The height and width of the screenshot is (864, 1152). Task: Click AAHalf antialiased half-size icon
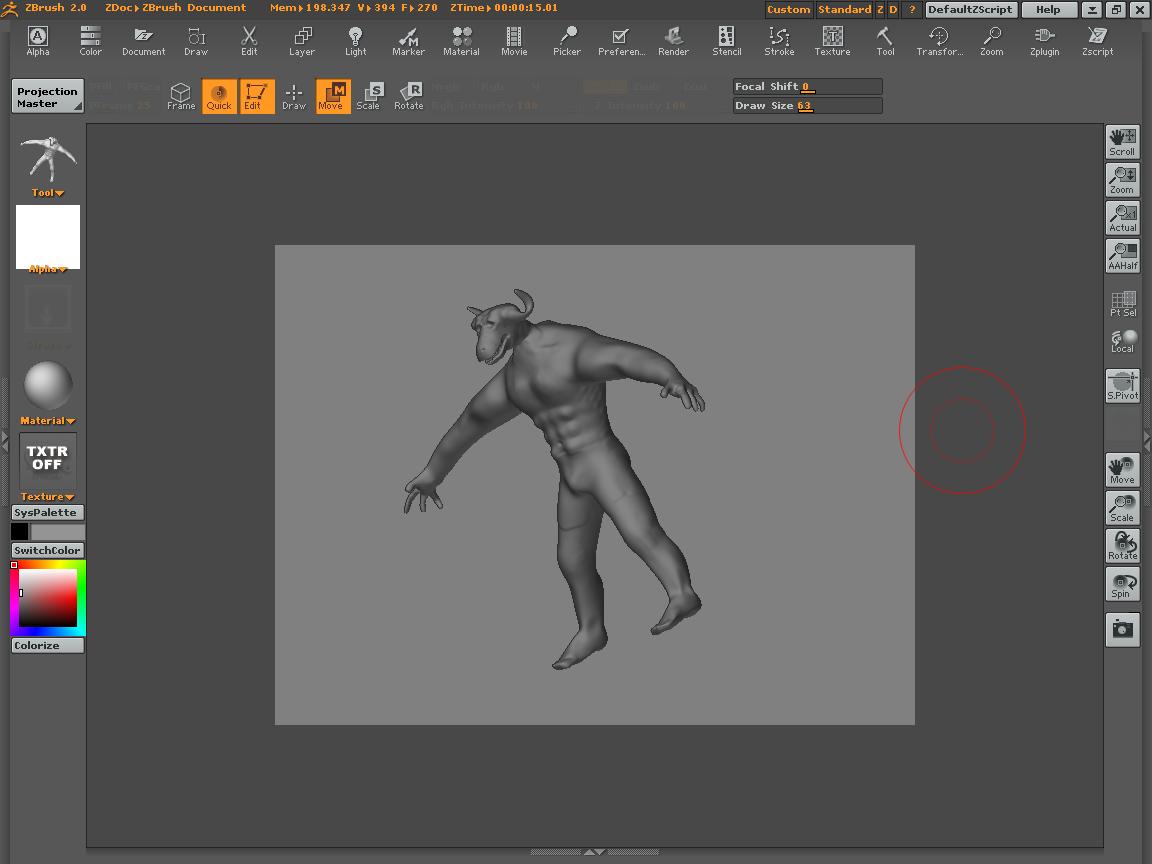click(1122, 256)
